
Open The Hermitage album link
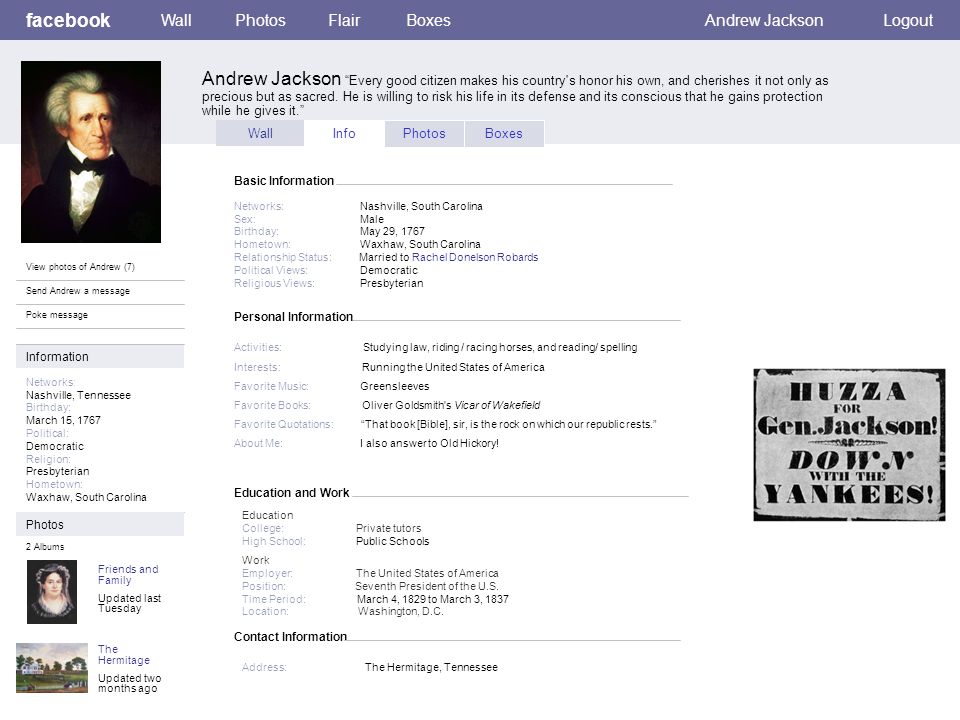pyautogui.click(x=124, y=654)
